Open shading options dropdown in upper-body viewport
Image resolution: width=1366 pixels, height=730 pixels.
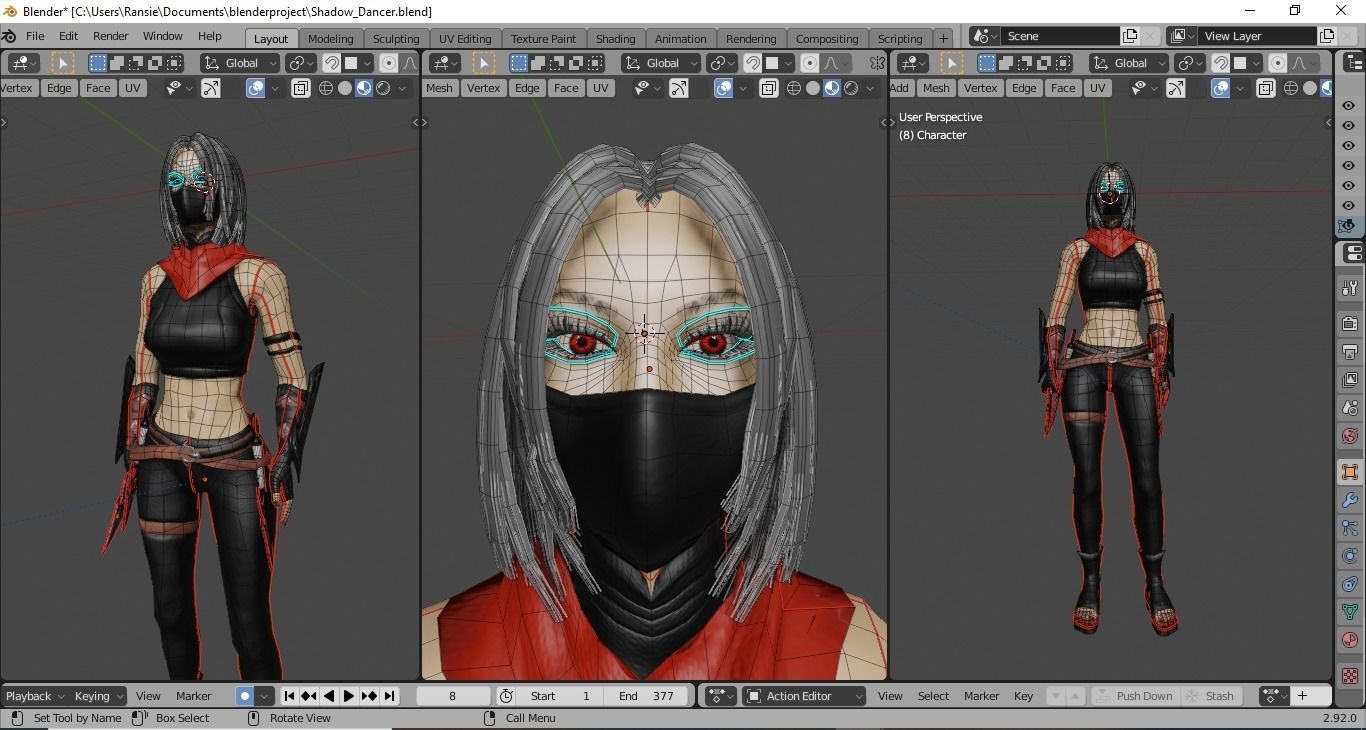(402, 88)
